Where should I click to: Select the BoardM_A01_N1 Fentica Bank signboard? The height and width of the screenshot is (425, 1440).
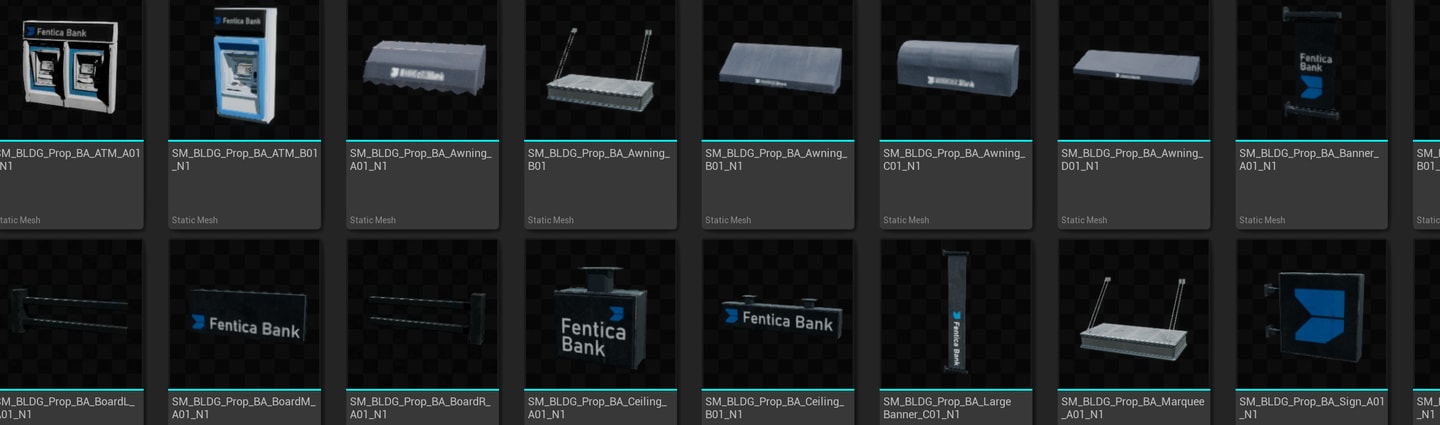[x=245, y=313]
